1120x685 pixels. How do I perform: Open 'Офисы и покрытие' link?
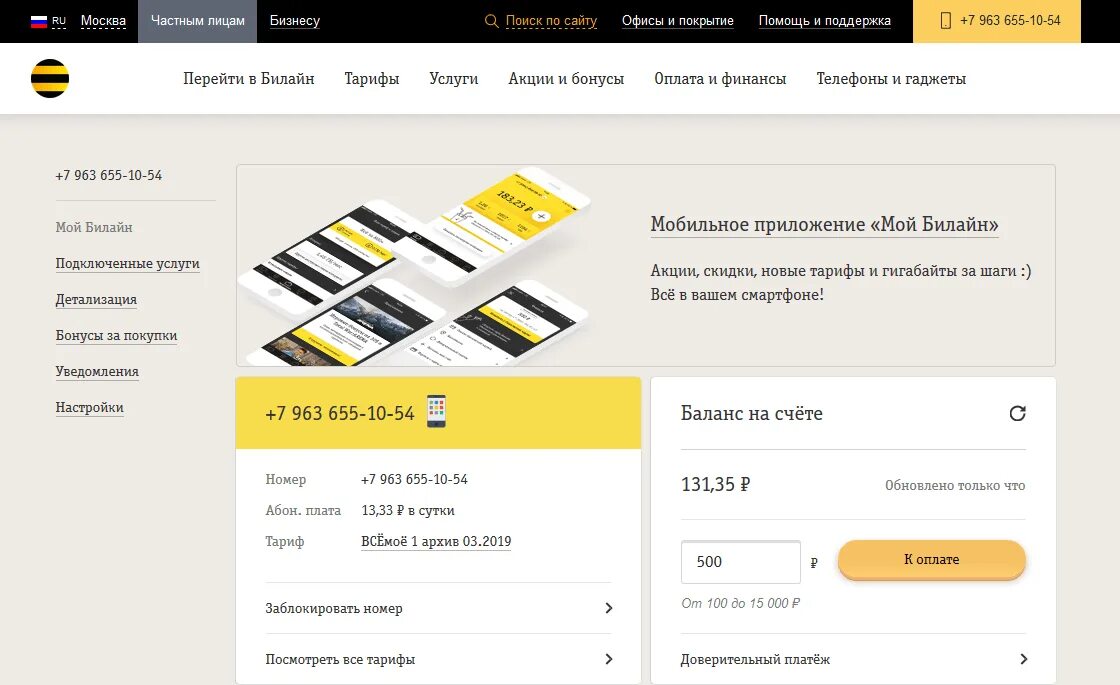click(677, 21)
